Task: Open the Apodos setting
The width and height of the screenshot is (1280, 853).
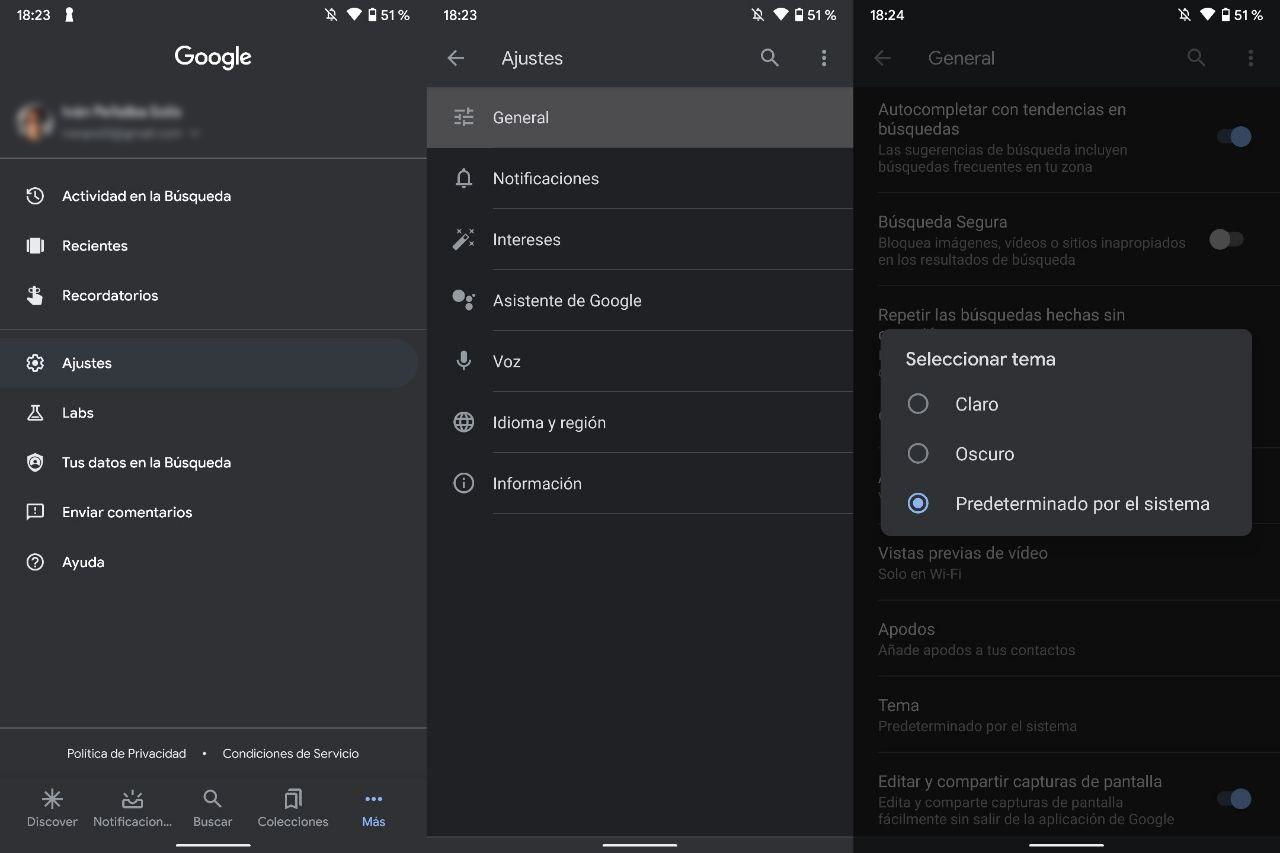Action: point(1066,639)
